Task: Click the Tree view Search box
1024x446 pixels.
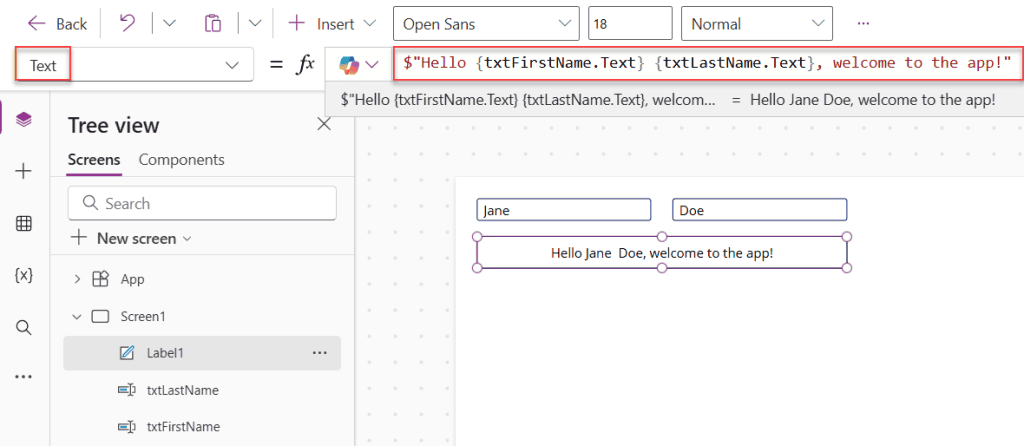Action: [x=202, y=203]
